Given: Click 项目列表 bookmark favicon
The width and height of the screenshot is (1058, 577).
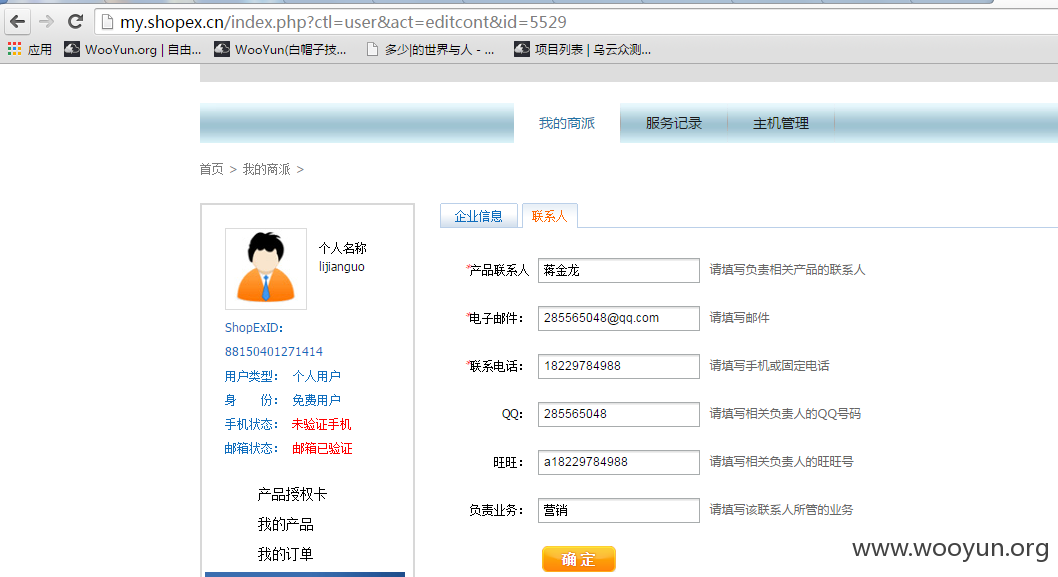Looking at the screenshot, I should tap(522, 49).
